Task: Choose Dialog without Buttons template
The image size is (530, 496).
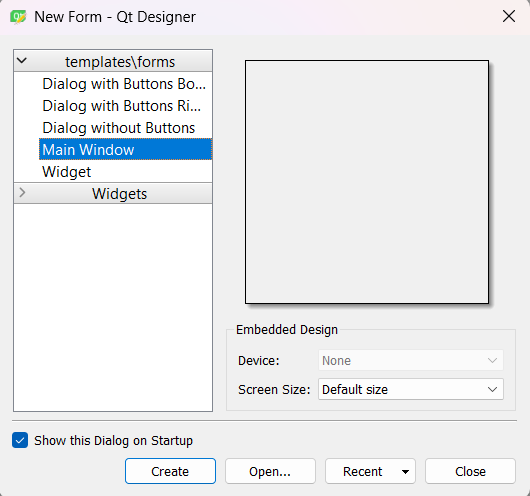Action: [125, 128]
